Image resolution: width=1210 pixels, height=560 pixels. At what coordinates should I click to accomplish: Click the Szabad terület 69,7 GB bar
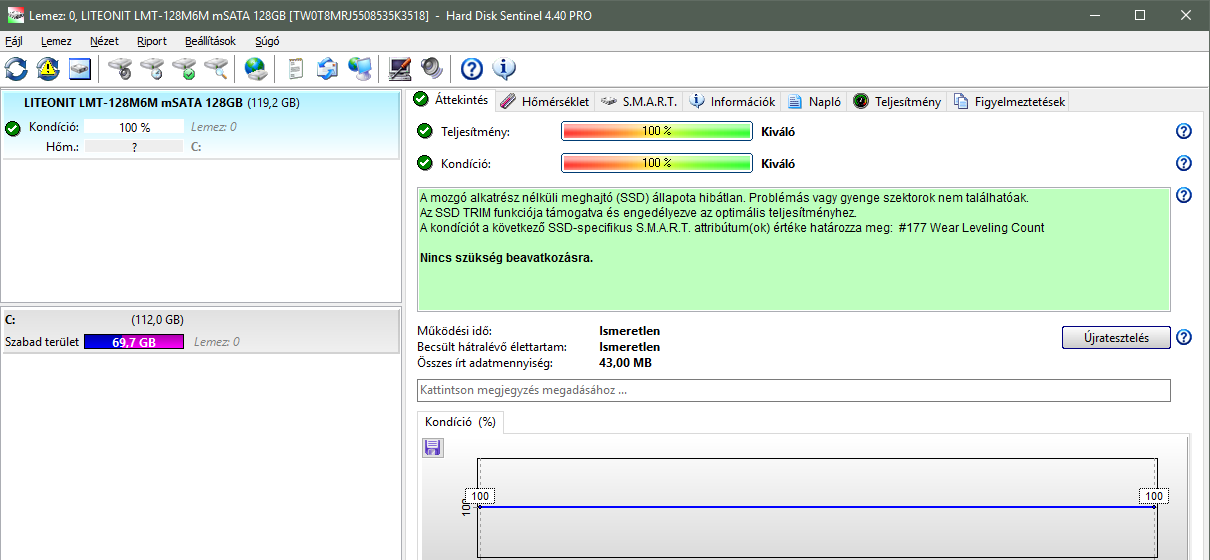pos(134,342)
